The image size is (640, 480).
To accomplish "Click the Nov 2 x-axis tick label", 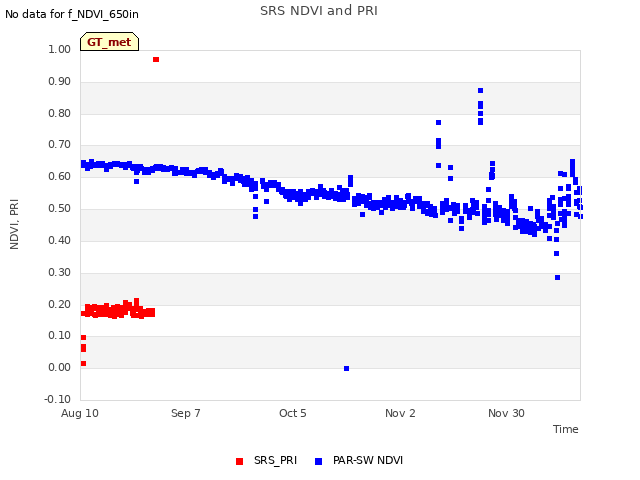I will coord(400,413).
